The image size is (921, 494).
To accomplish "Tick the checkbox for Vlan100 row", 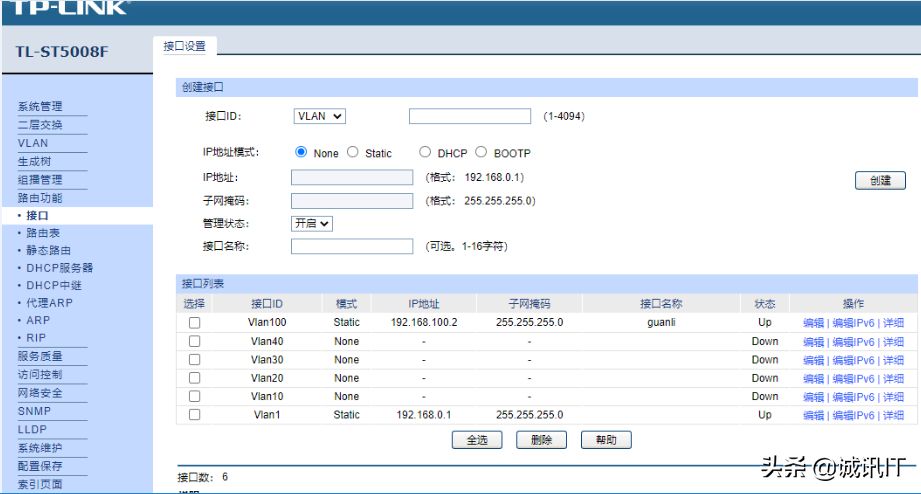I will click(x=194, y=323).
